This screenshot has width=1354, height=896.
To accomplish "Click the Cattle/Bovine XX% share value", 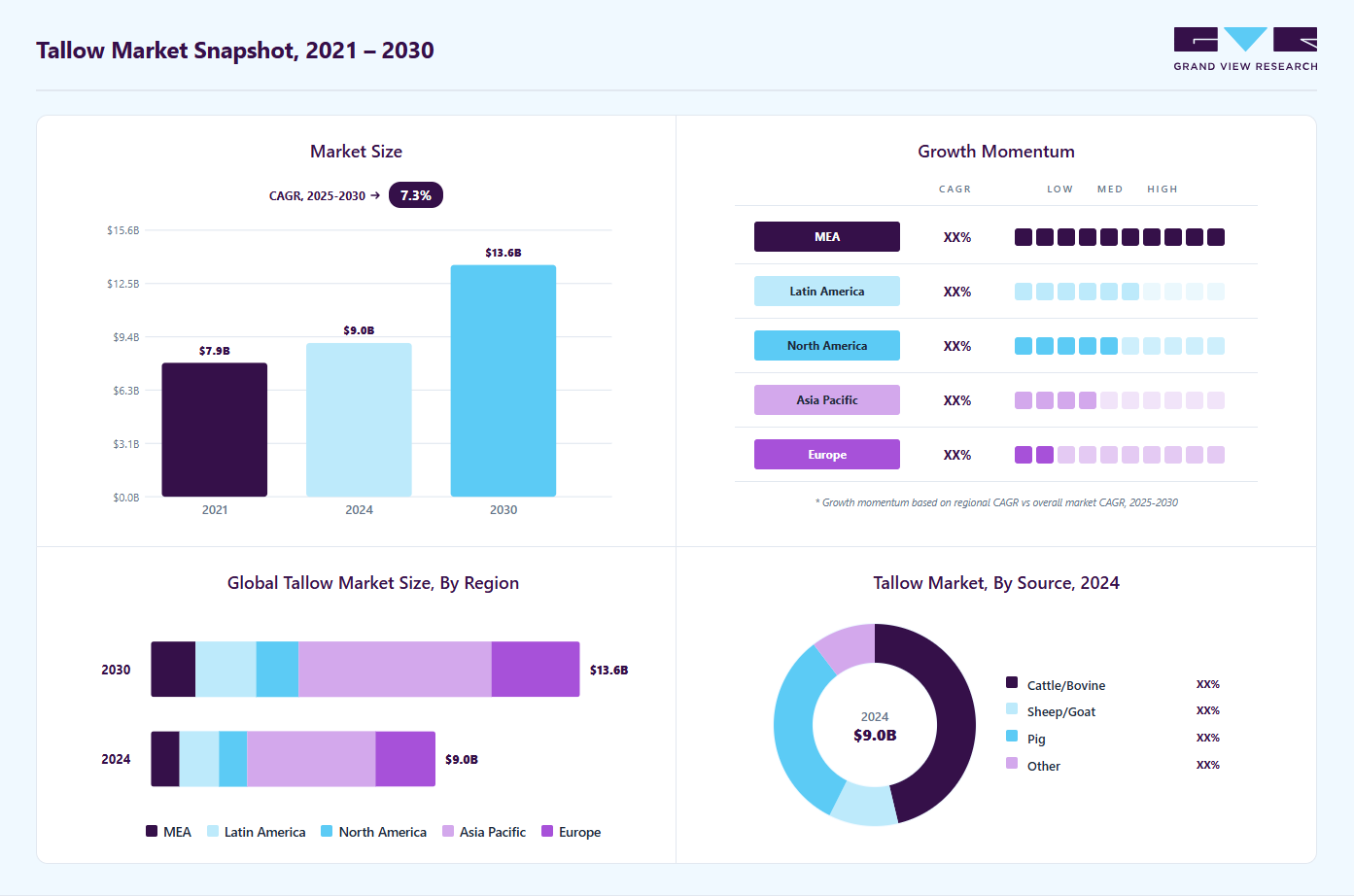I will (x=1208, y=684).
